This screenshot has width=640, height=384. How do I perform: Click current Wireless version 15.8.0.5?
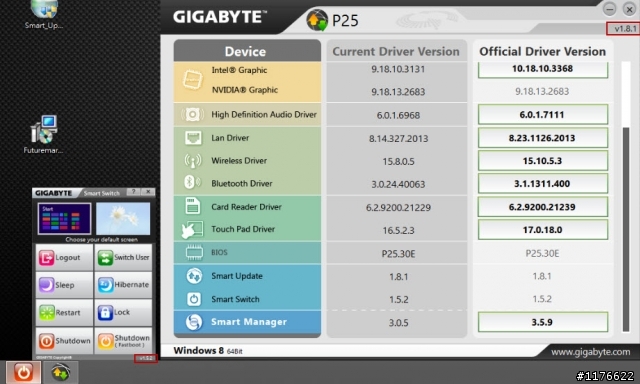tap(398, 162)
